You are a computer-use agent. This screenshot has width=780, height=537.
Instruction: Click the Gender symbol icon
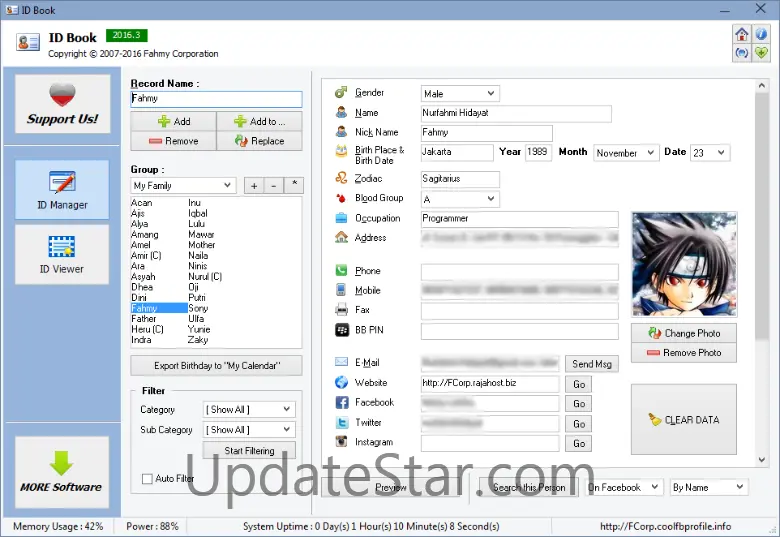click(341, 92)
